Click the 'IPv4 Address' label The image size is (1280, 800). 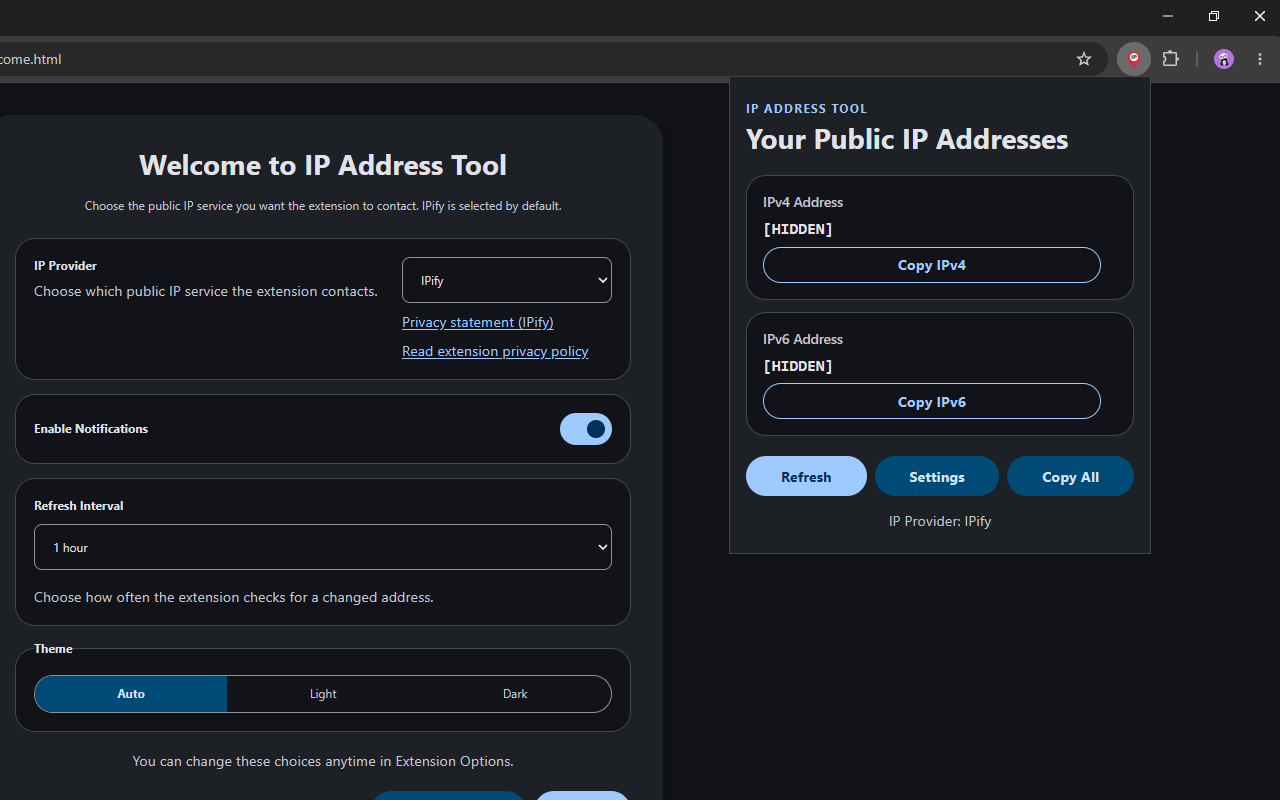[x=803, y=202]
